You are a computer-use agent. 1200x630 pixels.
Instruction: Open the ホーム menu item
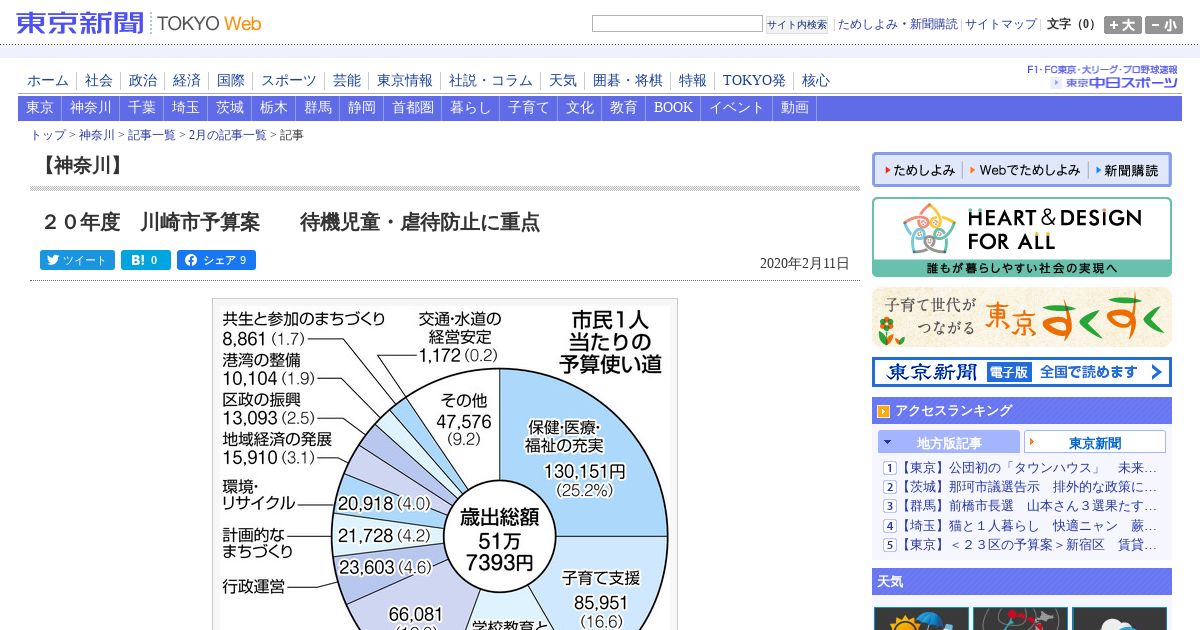[48, 80]
